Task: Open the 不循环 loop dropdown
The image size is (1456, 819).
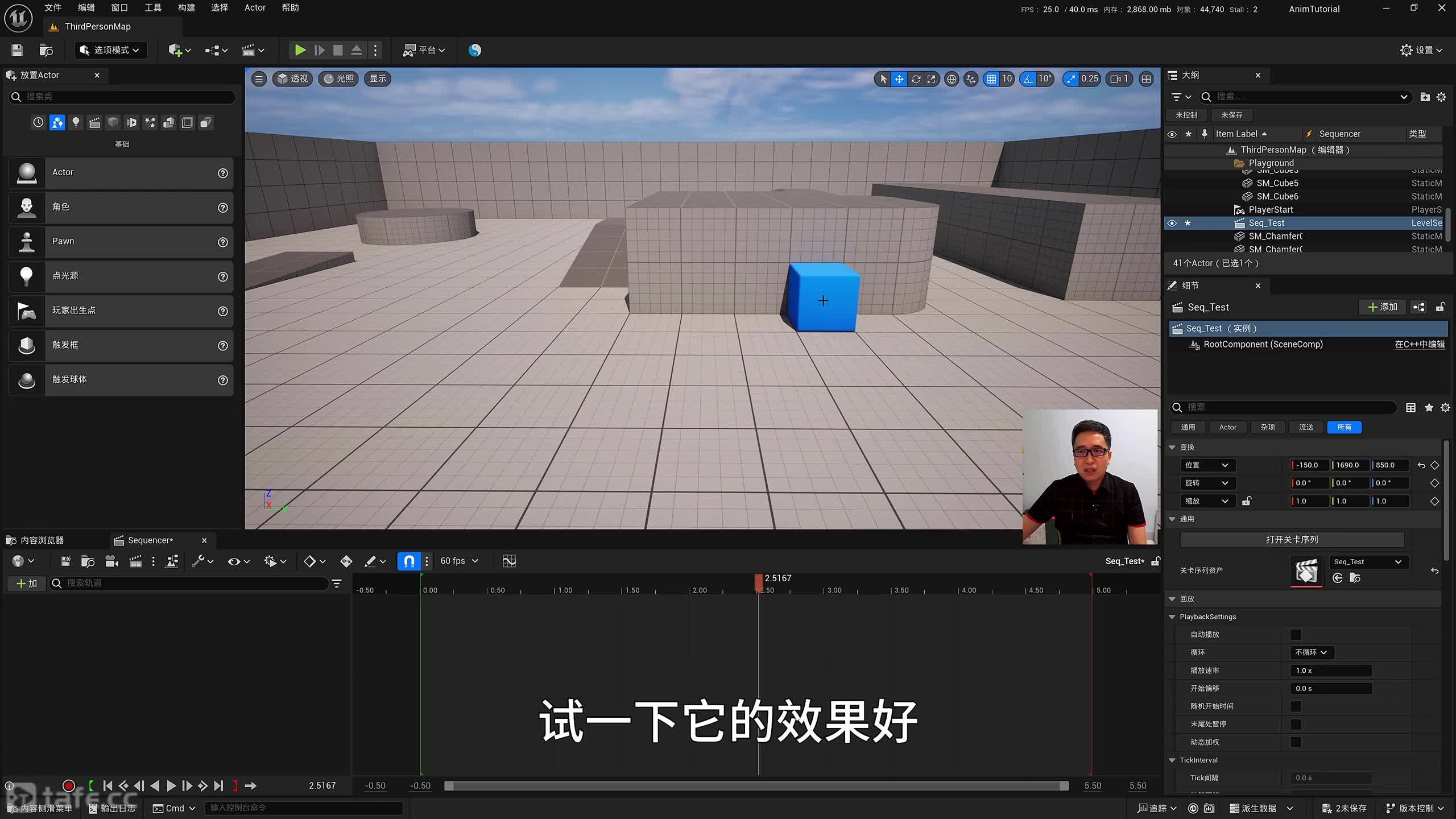Action: 1311,652
